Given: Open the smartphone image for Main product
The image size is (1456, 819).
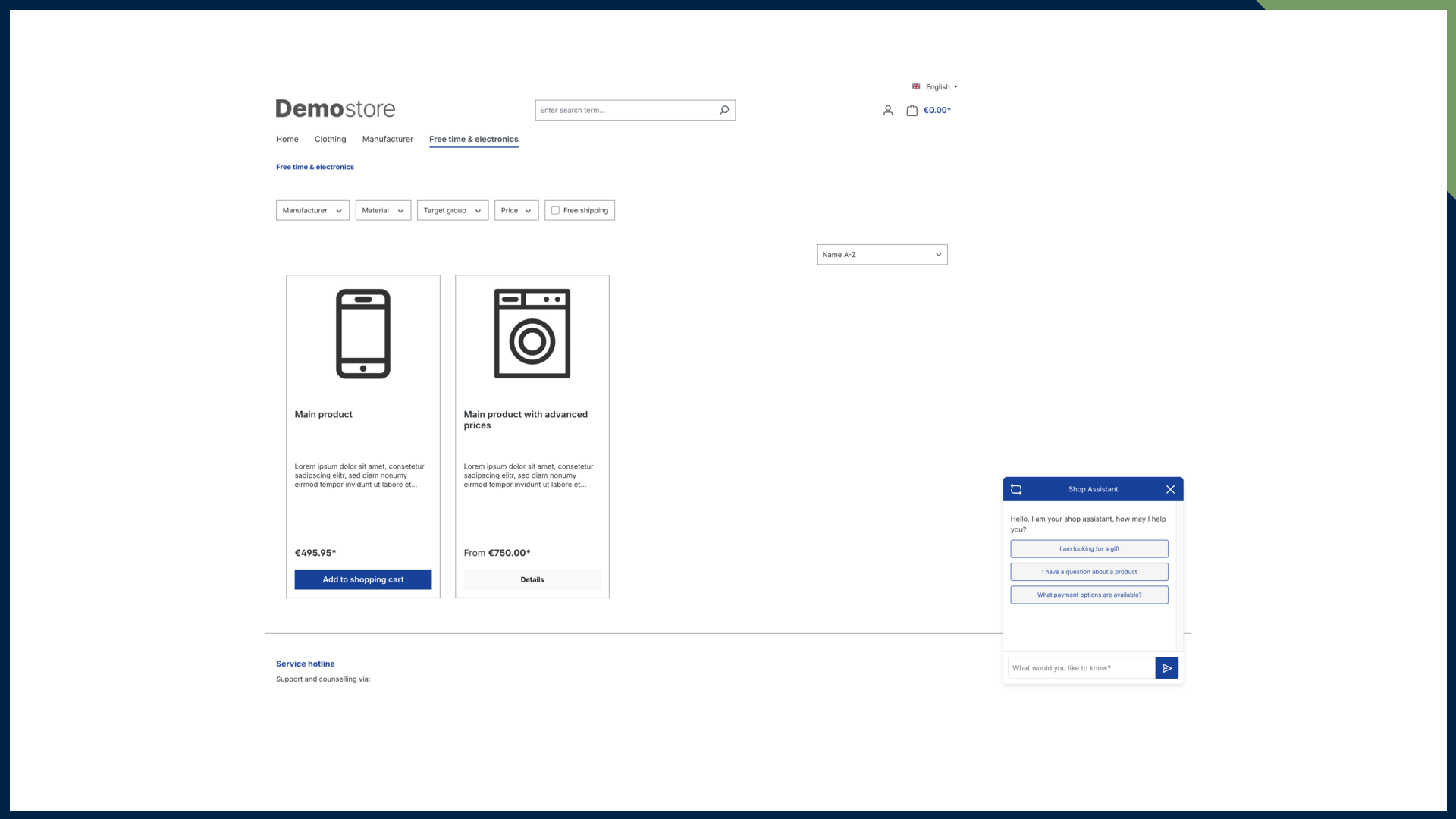Looking at the screenshot, I should [x=362, y=334].
